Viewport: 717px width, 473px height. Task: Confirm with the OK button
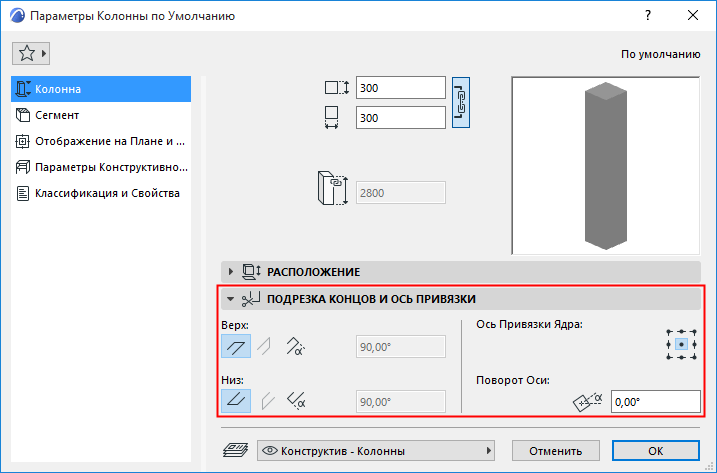(x=656, y=451)
